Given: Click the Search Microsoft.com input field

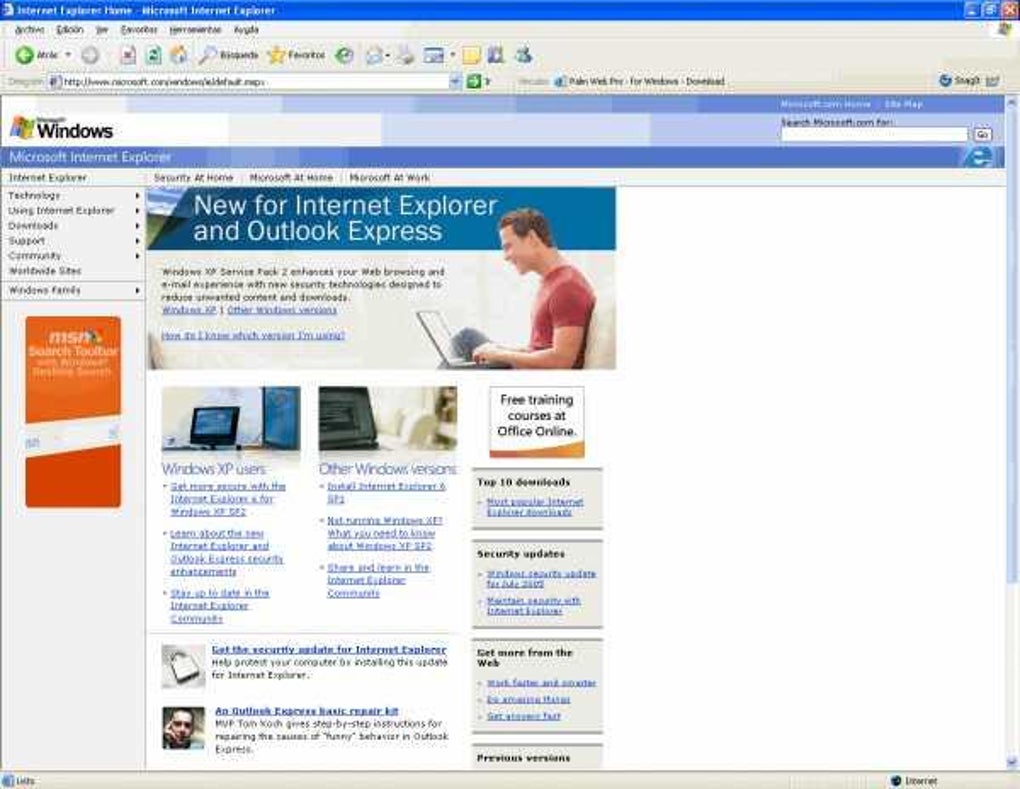Looking at the screenshot, I should coord(874,135).
